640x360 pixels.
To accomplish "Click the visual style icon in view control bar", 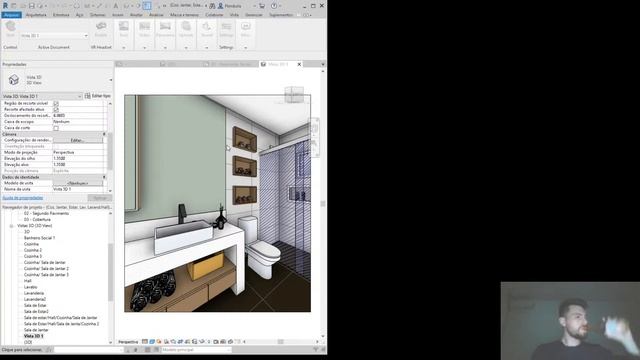I will [152, 342].
